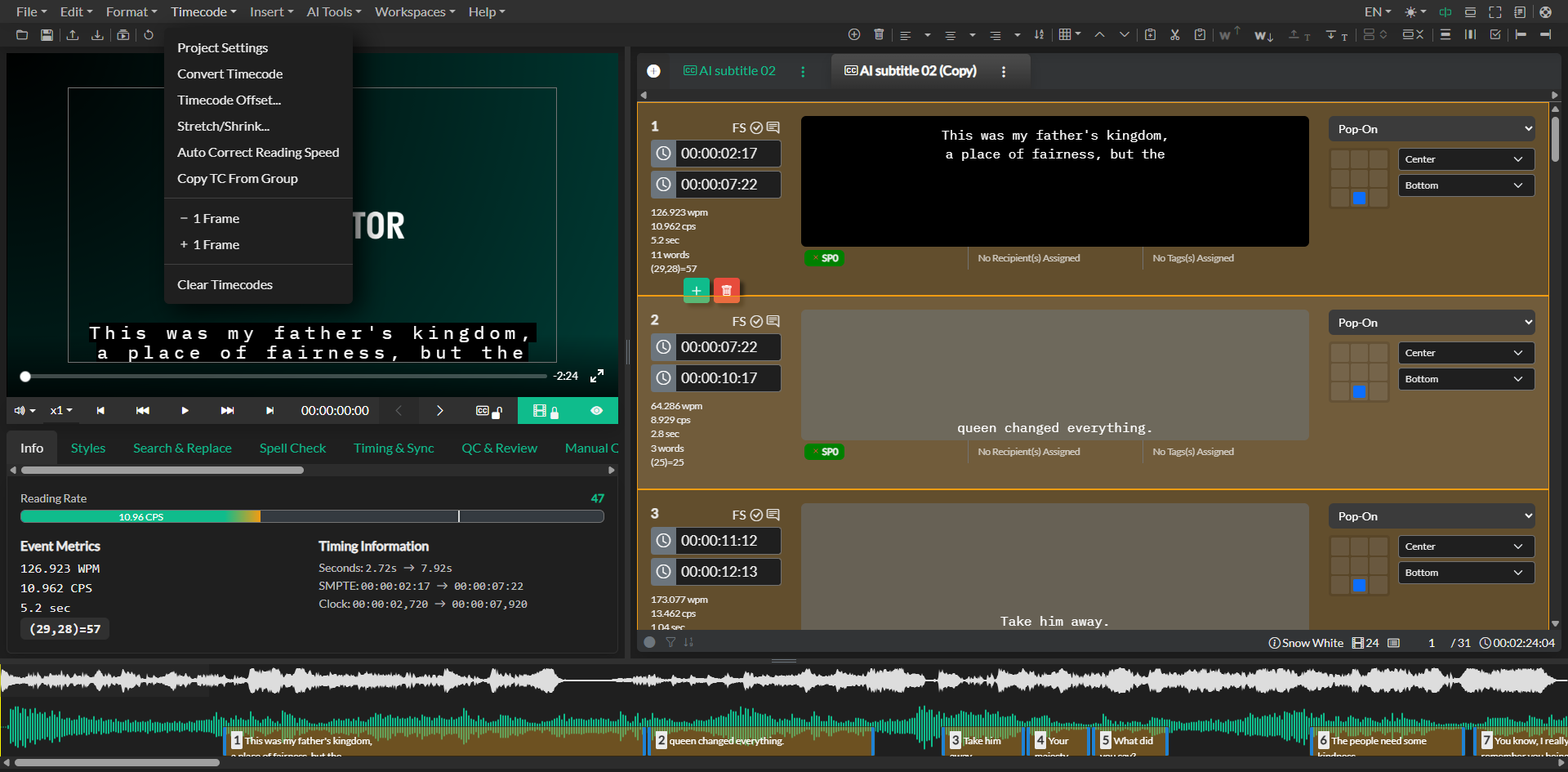Image resolution: width=1568 pixels, height=772 pixels.
Task: Toggle the checkbox icon in top toolbar
Action: tap(1495, 34)
